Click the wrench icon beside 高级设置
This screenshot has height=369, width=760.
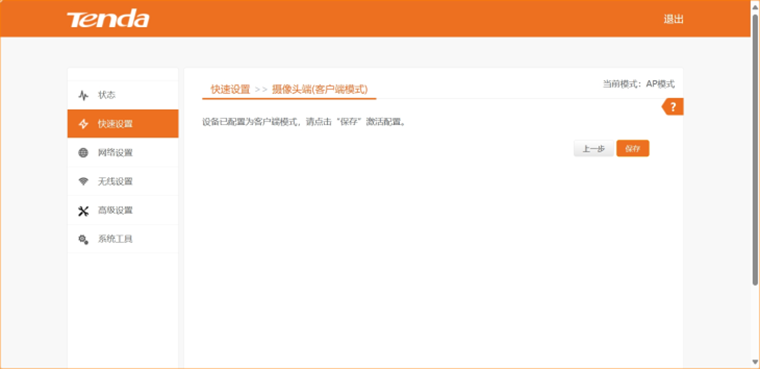point(83,210)
